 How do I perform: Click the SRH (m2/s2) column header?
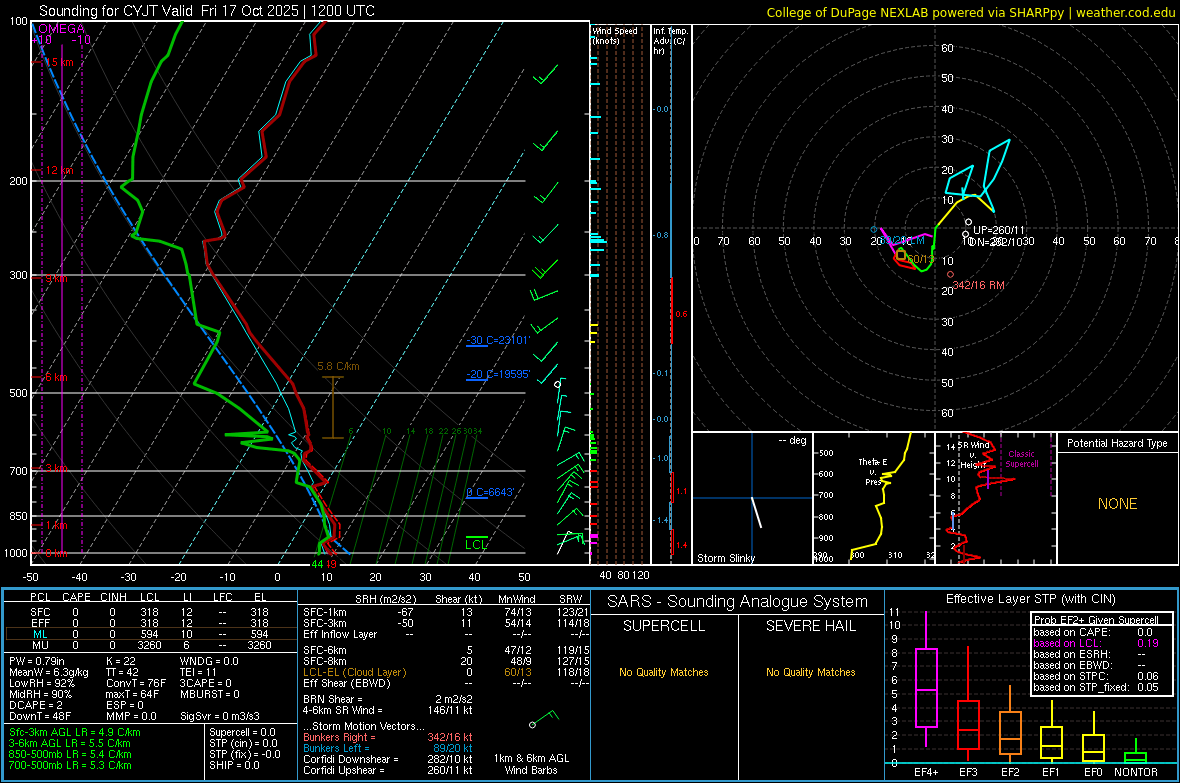tap(386, 599)
